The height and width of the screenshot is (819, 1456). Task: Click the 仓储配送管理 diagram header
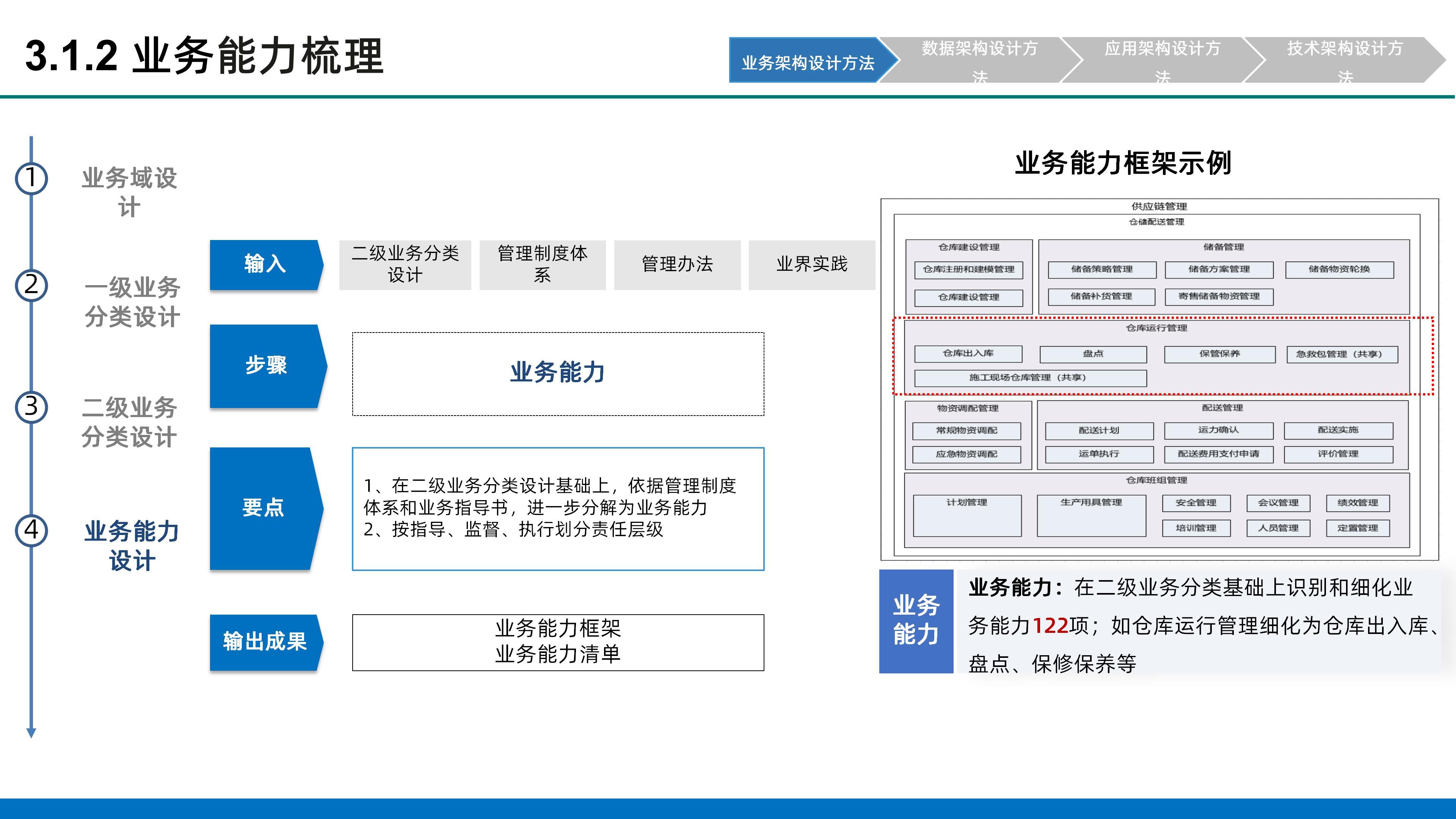click(1156, 221)
